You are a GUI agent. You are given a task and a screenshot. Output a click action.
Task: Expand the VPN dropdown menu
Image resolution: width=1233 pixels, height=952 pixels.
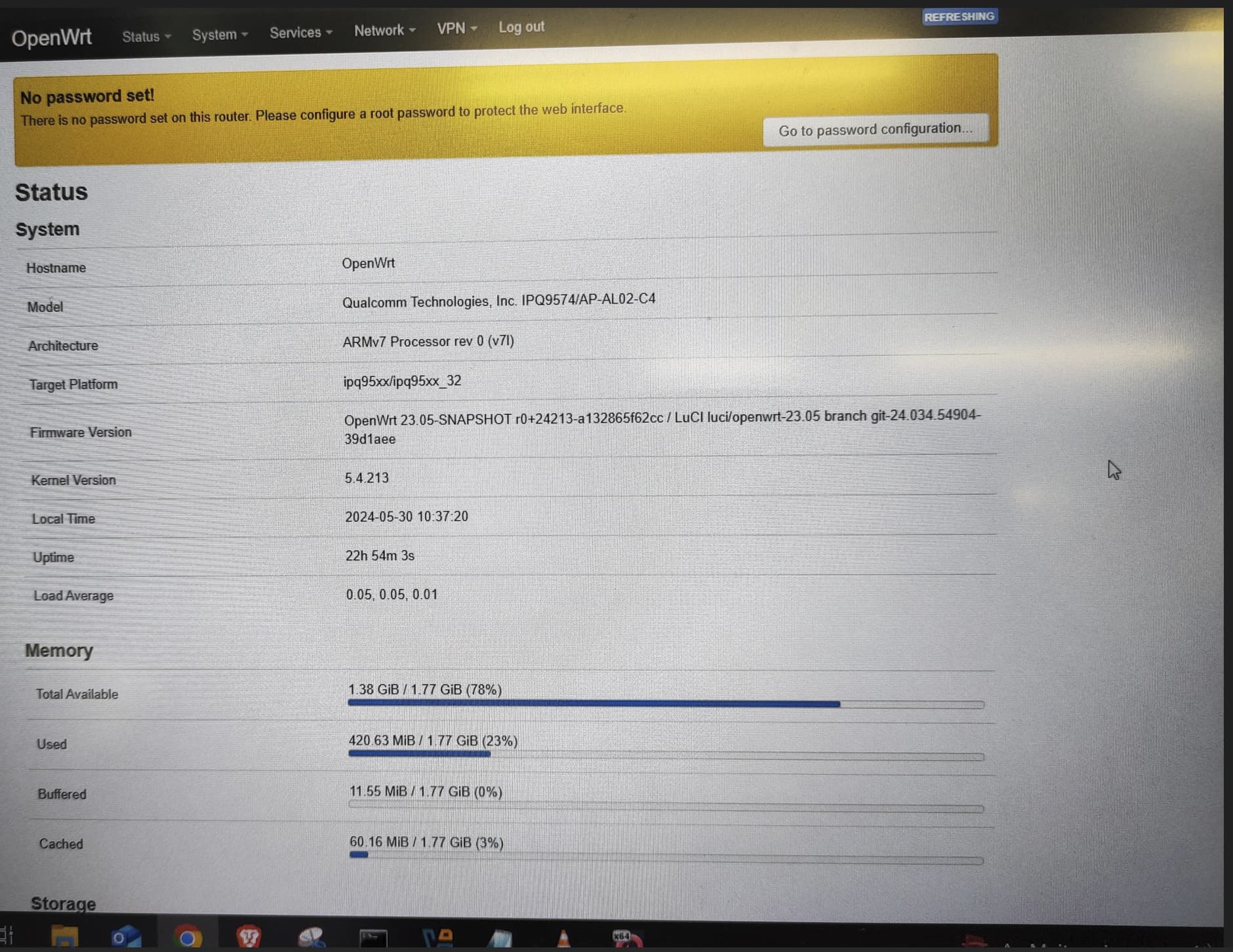(x=456, y=29)
